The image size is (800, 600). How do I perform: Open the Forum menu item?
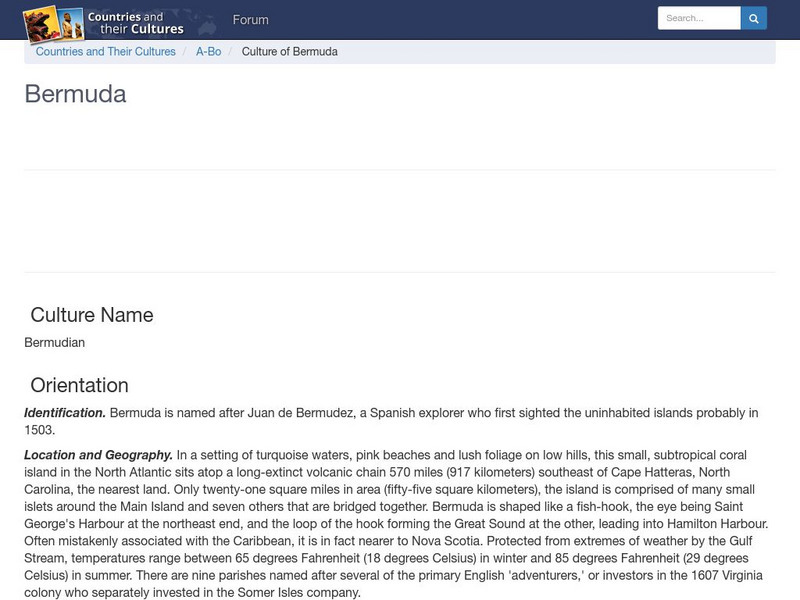[x=251, y=20]
